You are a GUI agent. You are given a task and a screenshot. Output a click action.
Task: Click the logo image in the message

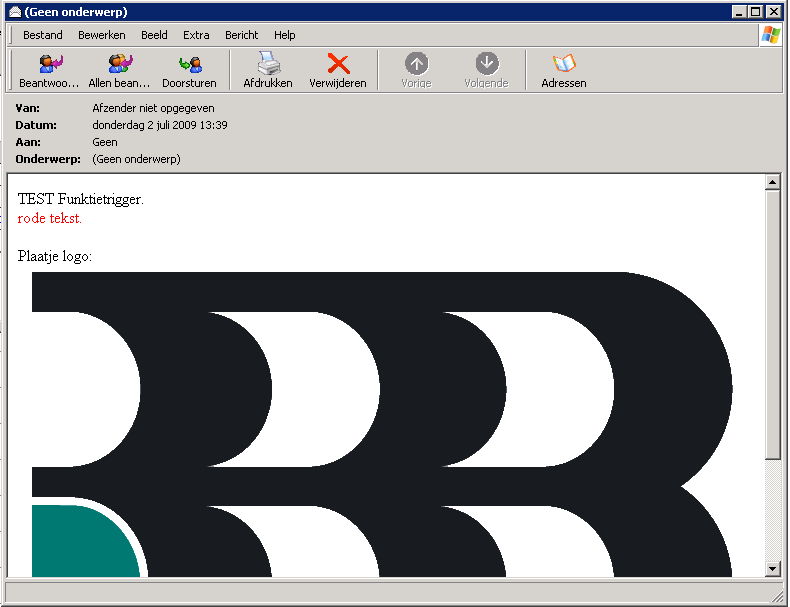click(x=381, y=424)
